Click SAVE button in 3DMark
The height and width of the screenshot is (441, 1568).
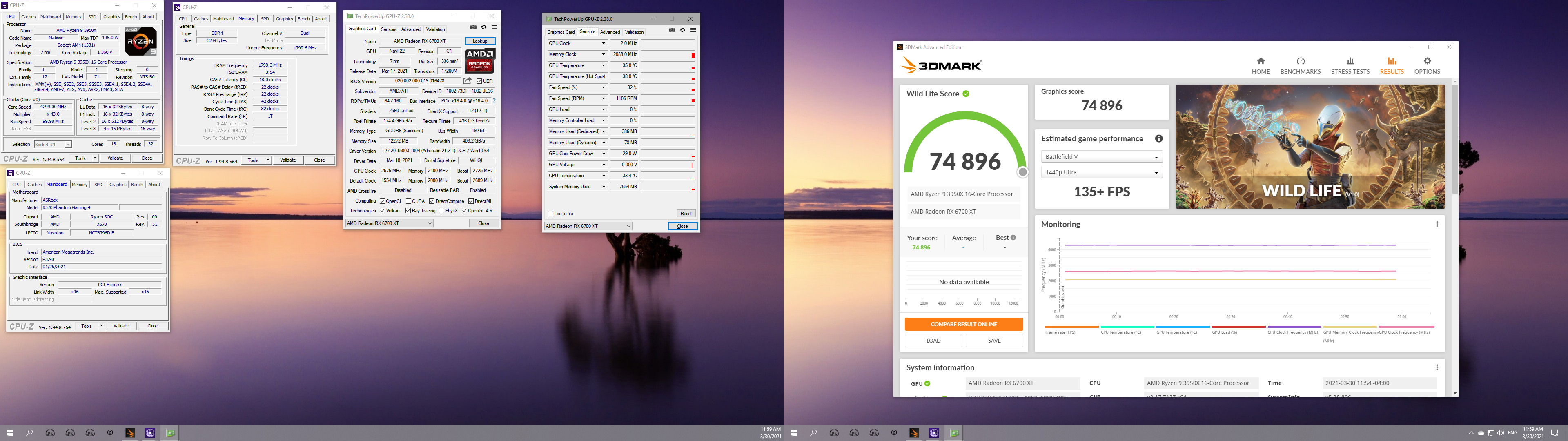(x=994, y=341)
